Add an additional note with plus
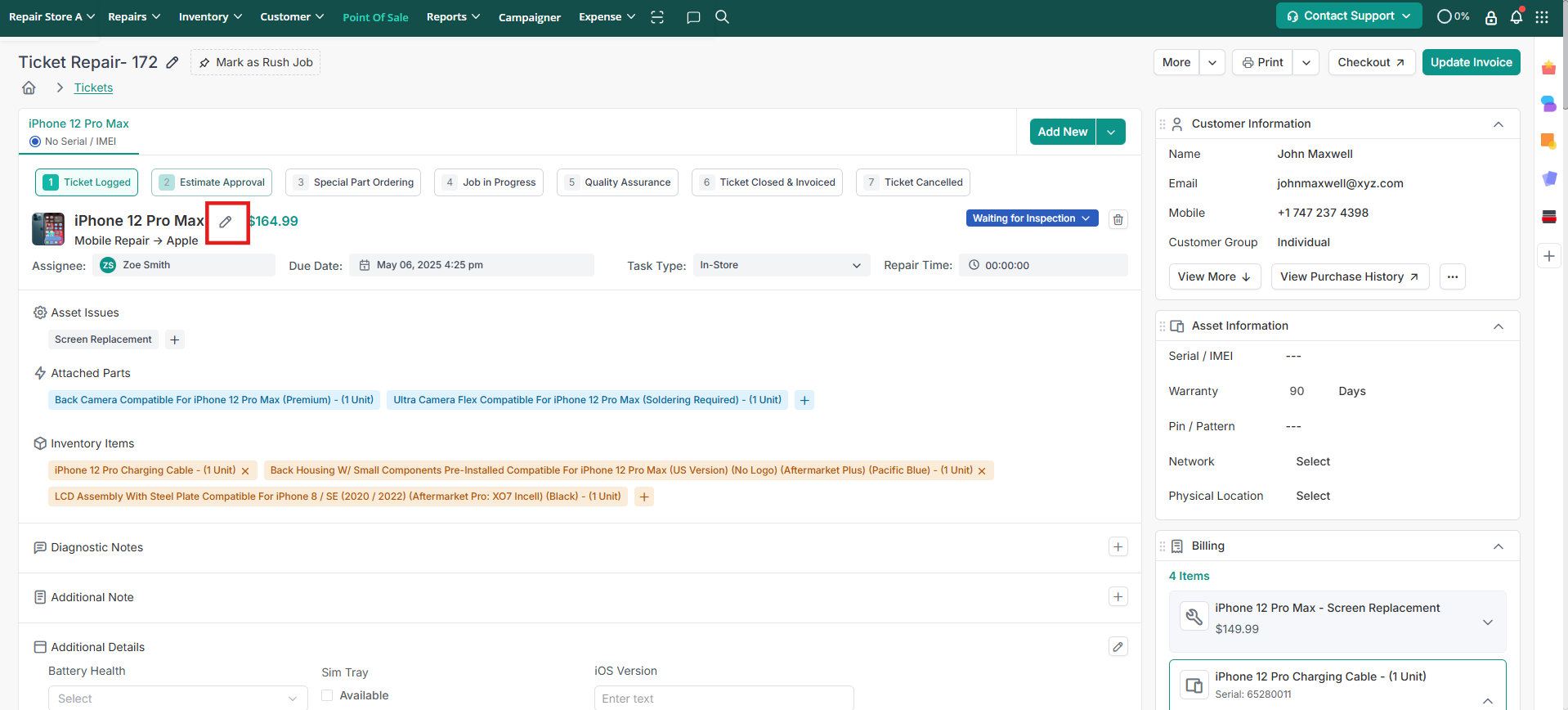1568x710 pixels. tap(1118, 597)
